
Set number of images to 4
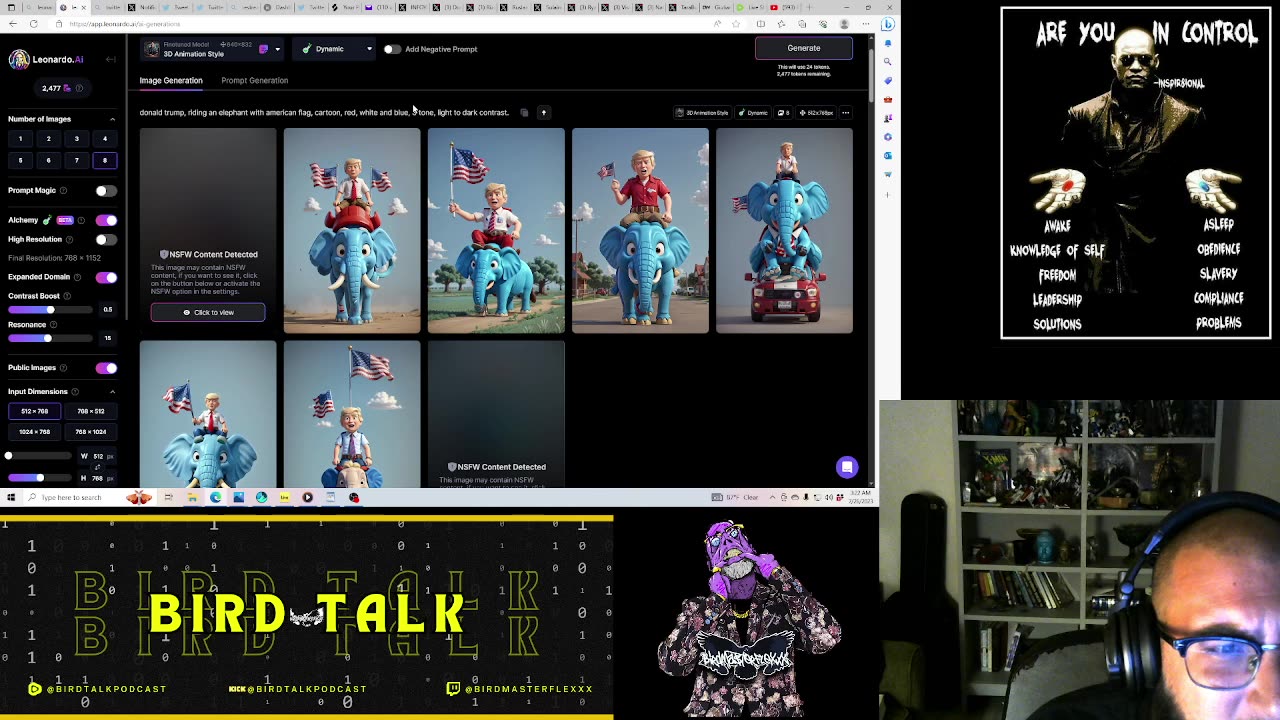(104, 139)
